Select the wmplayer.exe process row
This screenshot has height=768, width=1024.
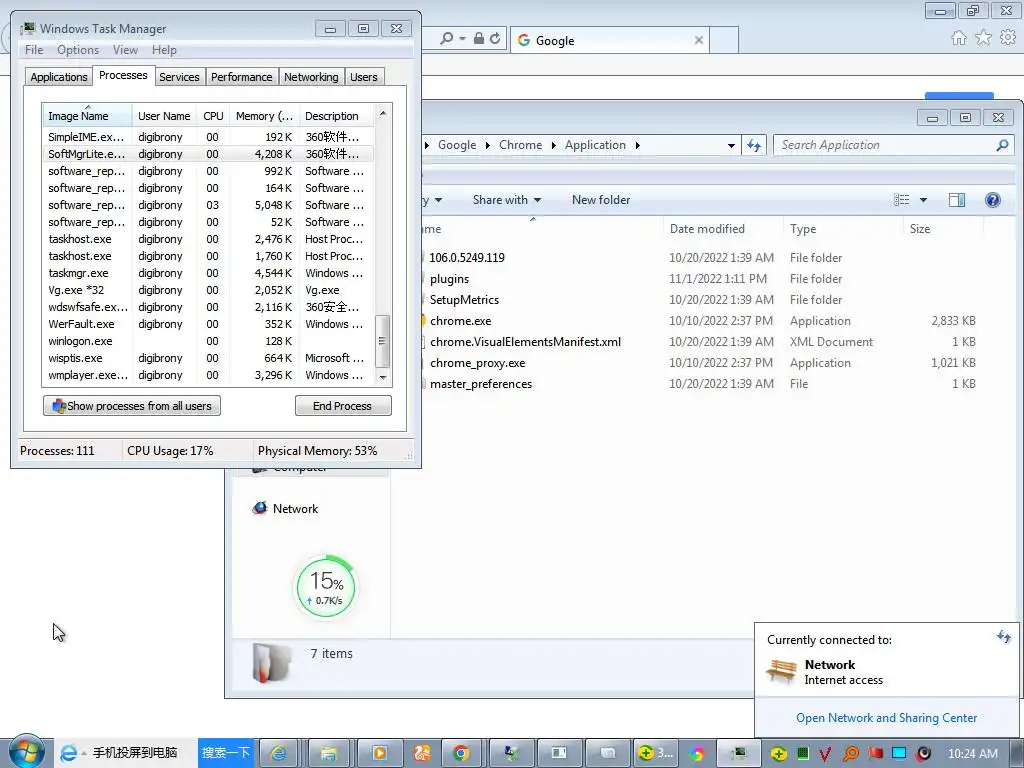click(x=208, y=375)
